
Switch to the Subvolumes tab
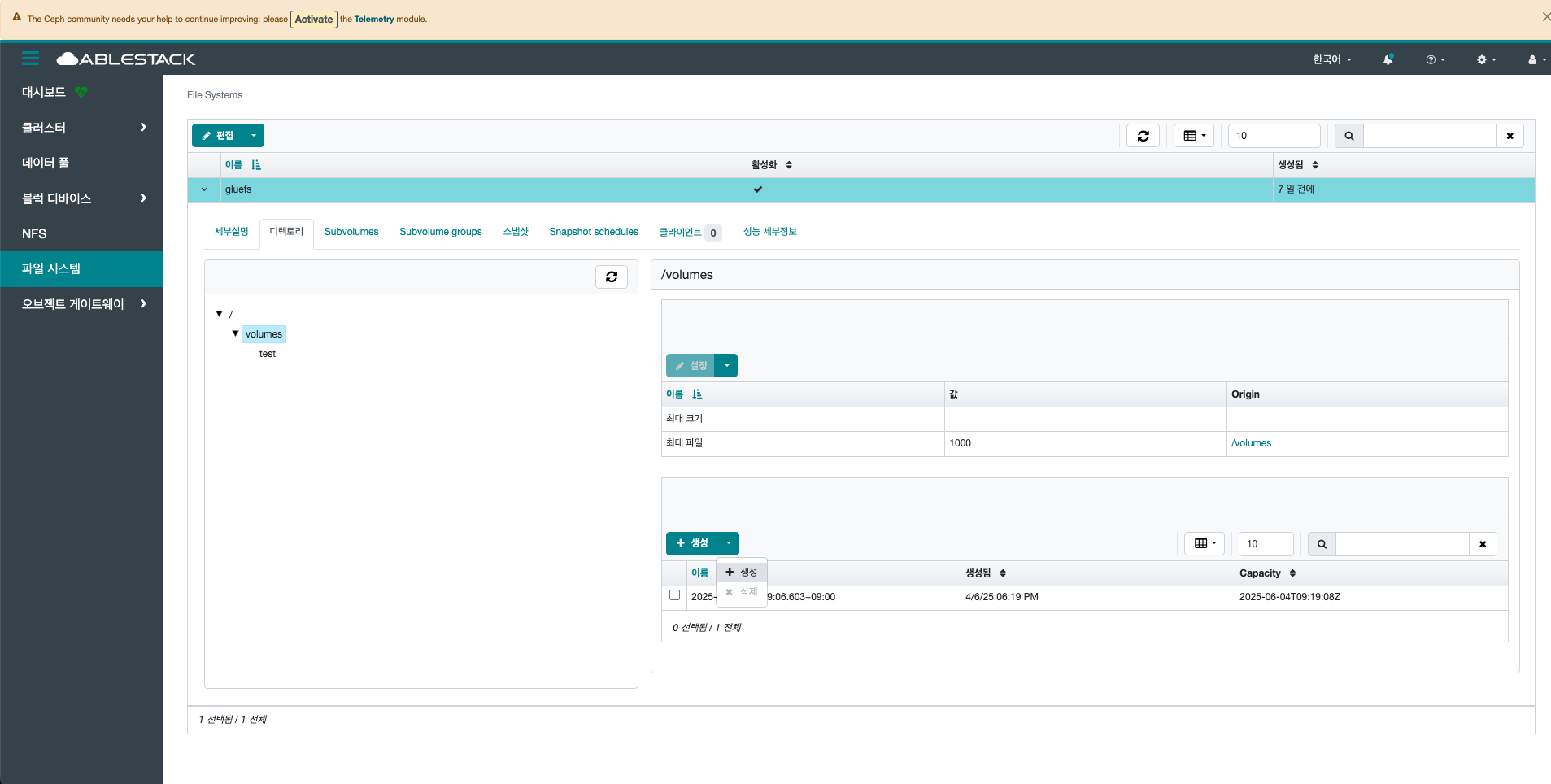pyautogui.click(x=351, y=232)
